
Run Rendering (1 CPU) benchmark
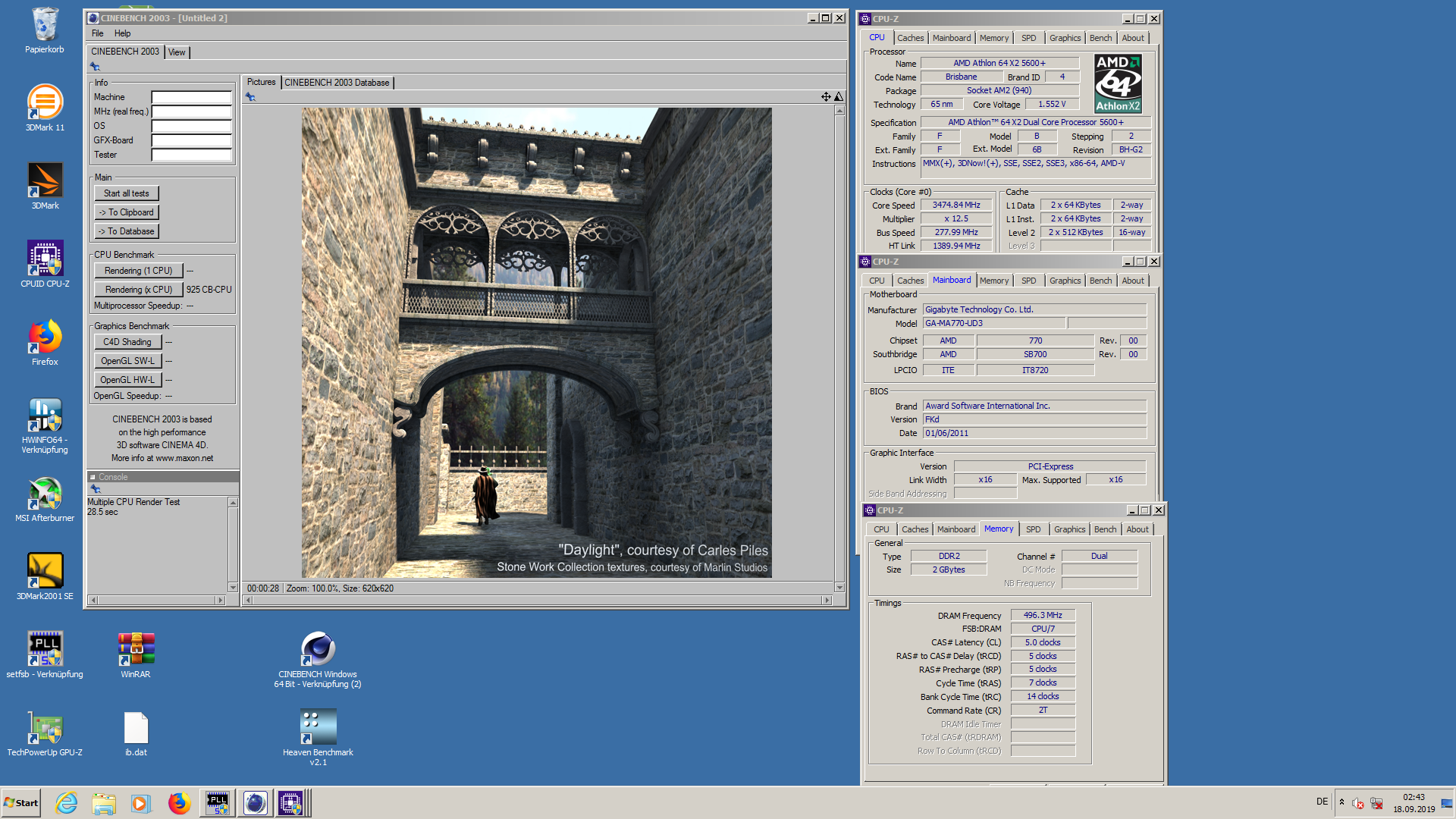click(139, 271)
